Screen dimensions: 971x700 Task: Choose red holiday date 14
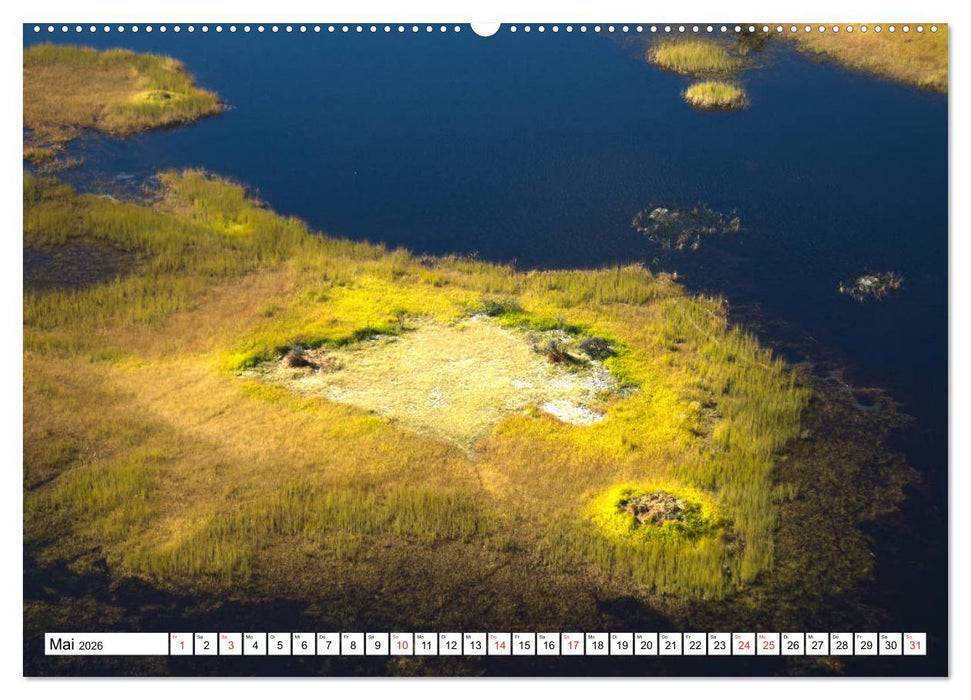point(499,645)
